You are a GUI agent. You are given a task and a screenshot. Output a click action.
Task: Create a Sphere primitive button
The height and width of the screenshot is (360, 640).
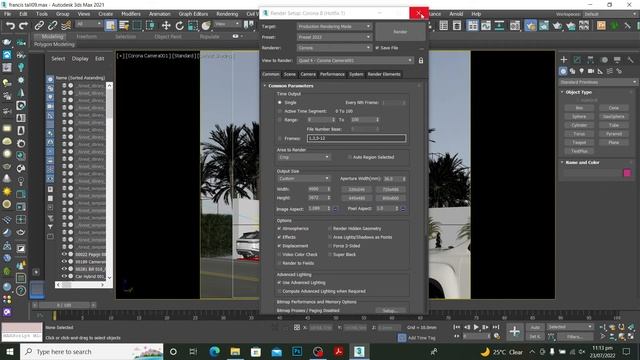tap(579, 117)
